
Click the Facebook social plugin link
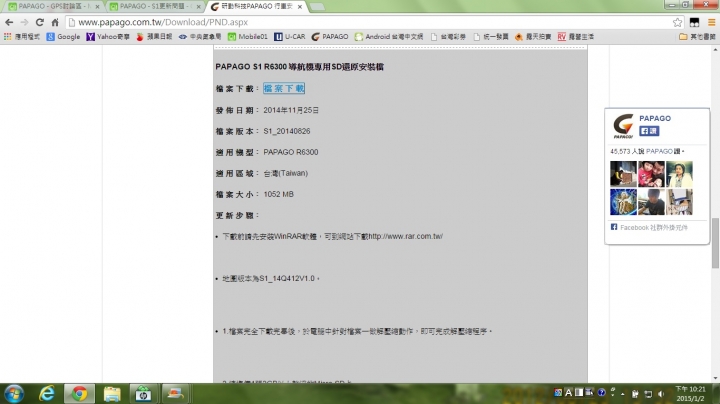pyautogui.click(x=653, y=227)
